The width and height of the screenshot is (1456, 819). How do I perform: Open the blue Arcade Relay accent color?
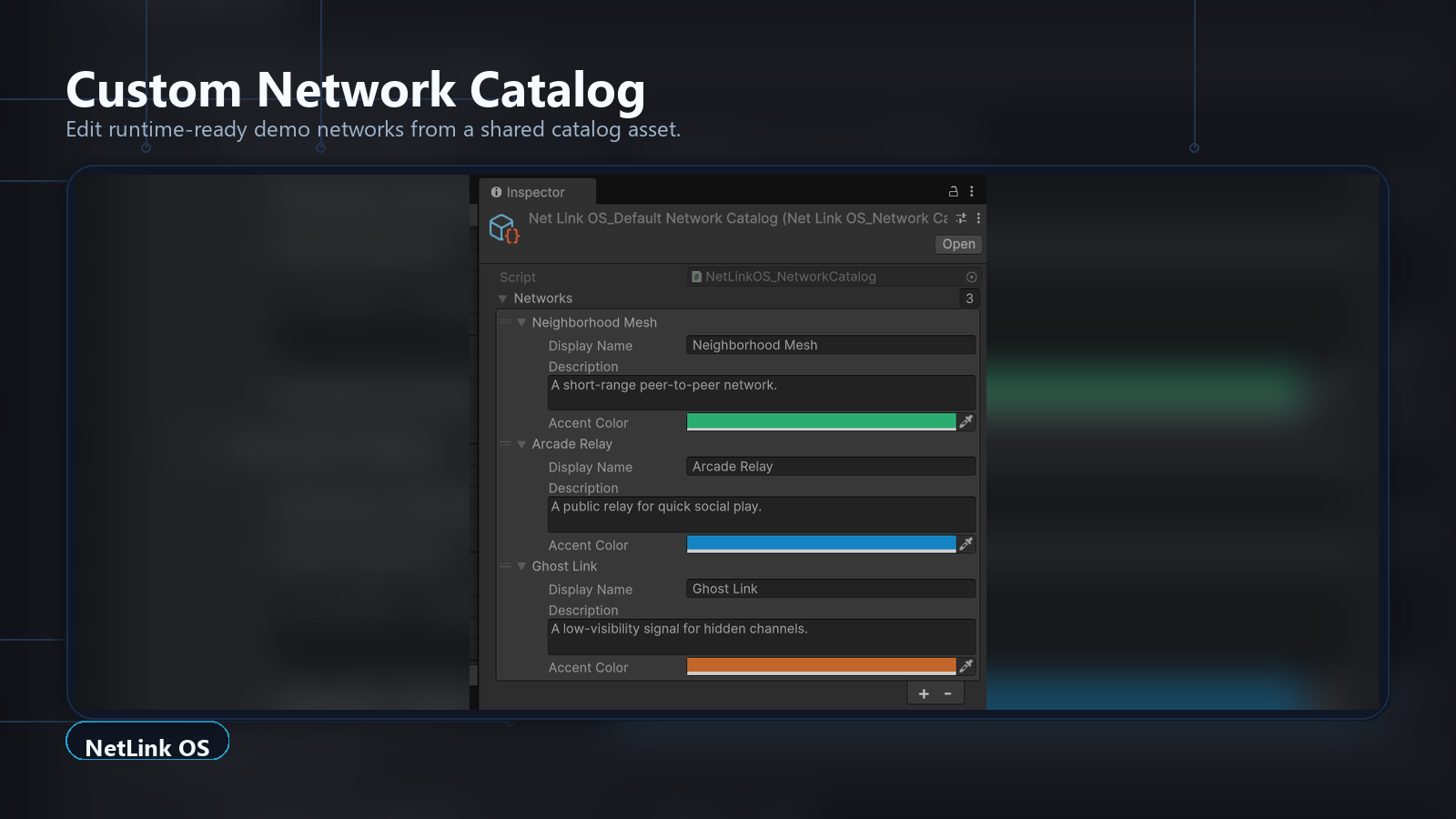click(x=821, y=543)
